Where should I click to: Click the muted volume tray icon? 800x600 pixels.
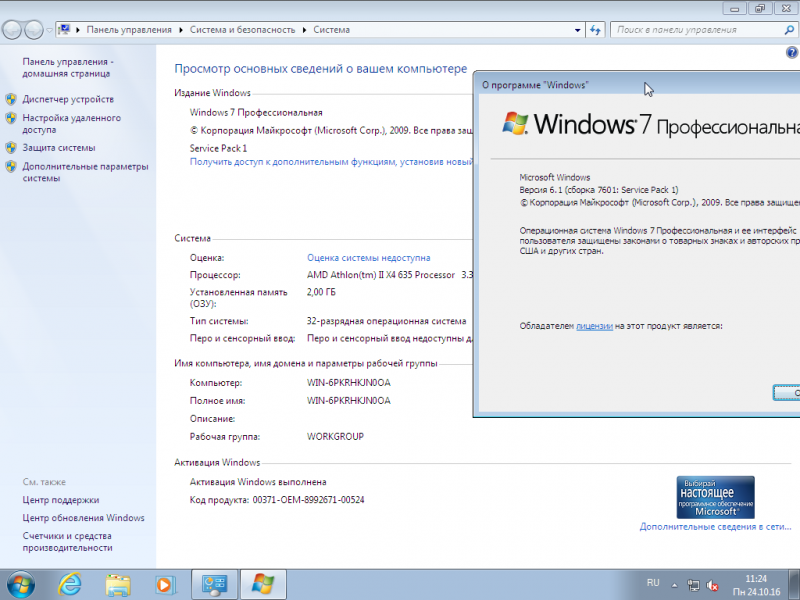pyautogui.click(x=712, y=585)
